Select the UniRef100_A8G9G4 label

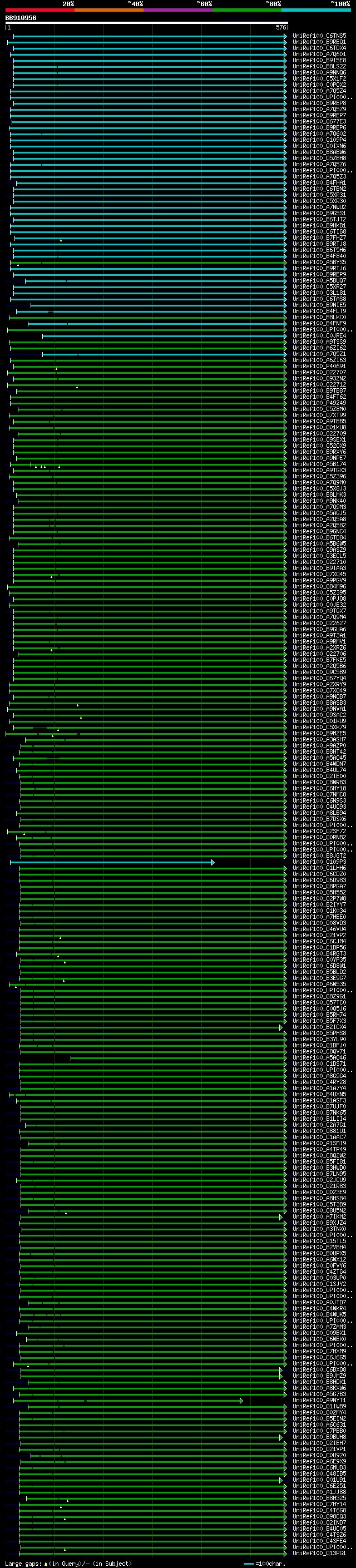point(319,1076)
